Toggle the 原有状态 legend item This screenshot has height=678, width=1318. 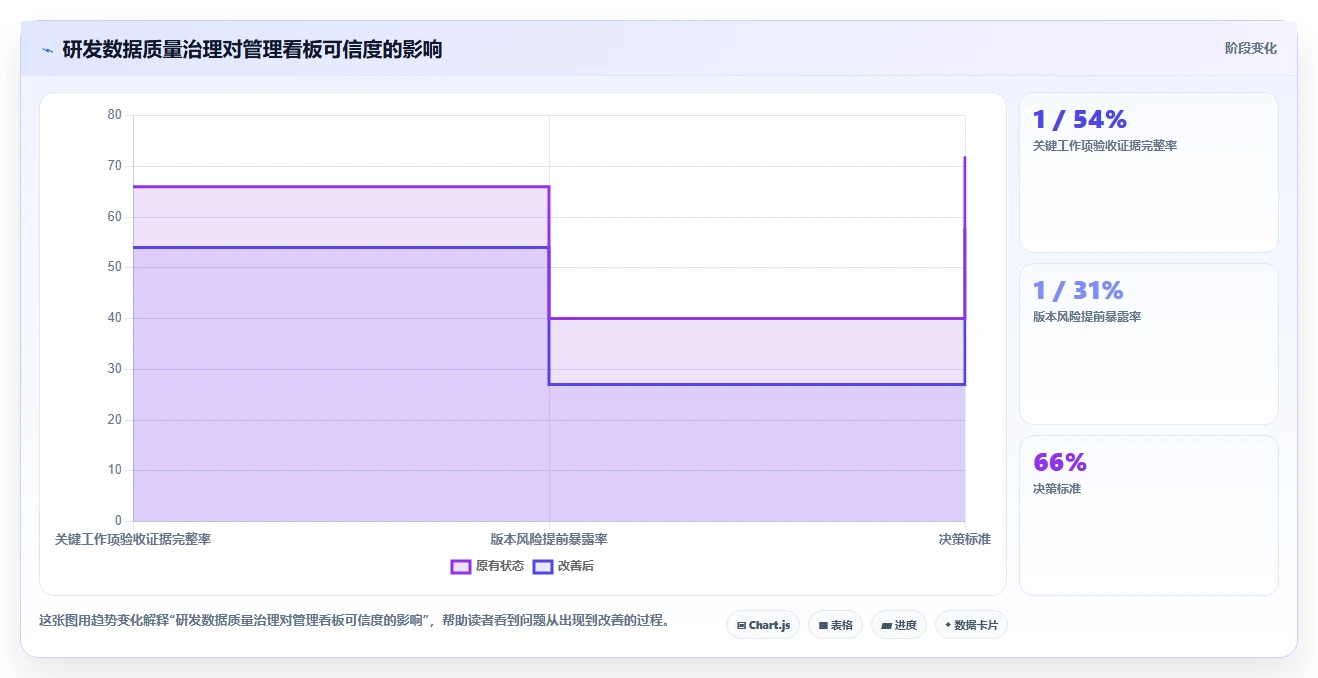[x=487, y=566]
